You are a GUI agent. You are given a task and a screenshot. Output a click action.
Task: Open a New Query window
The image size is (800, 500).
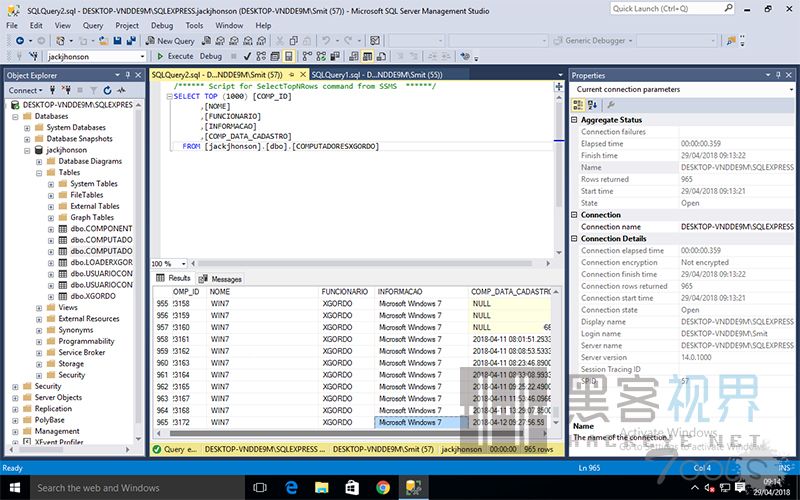pos(170,40)
